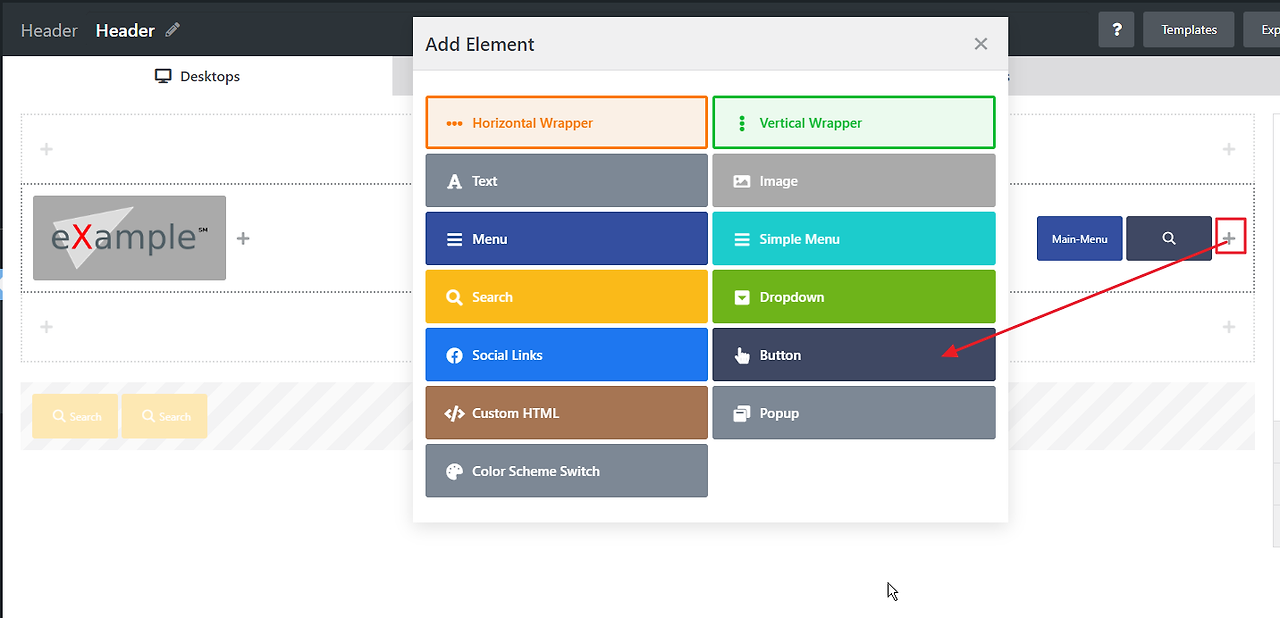
Task: Add element at bottom row right plus
Action: pyautogui.click(x=1229, y=327)
